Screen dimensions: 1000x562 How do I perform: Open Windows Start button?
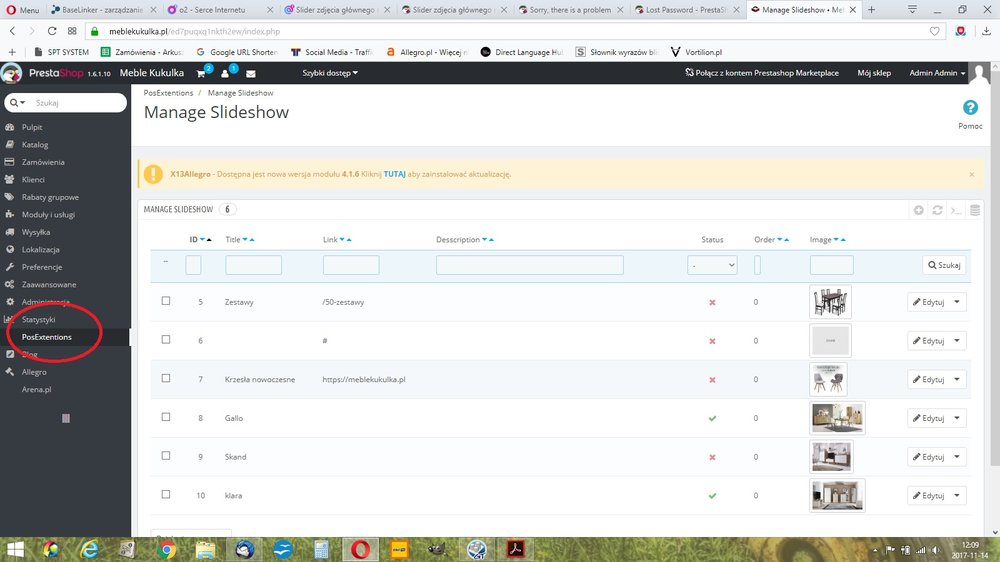click(15, 549)
